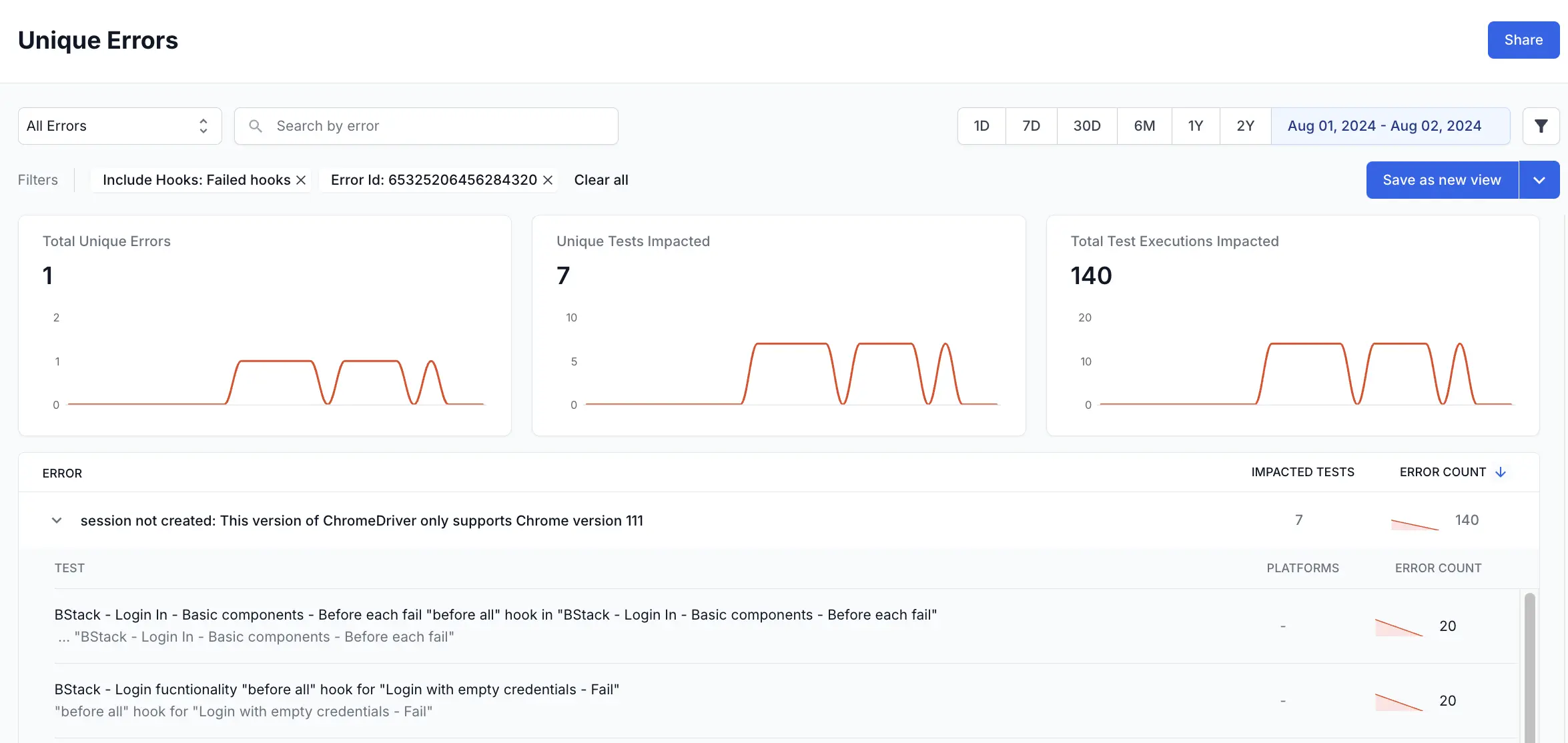The image size is (1568, 743).
Task: Click the Clear all filters link
Action: coord(601,180)
